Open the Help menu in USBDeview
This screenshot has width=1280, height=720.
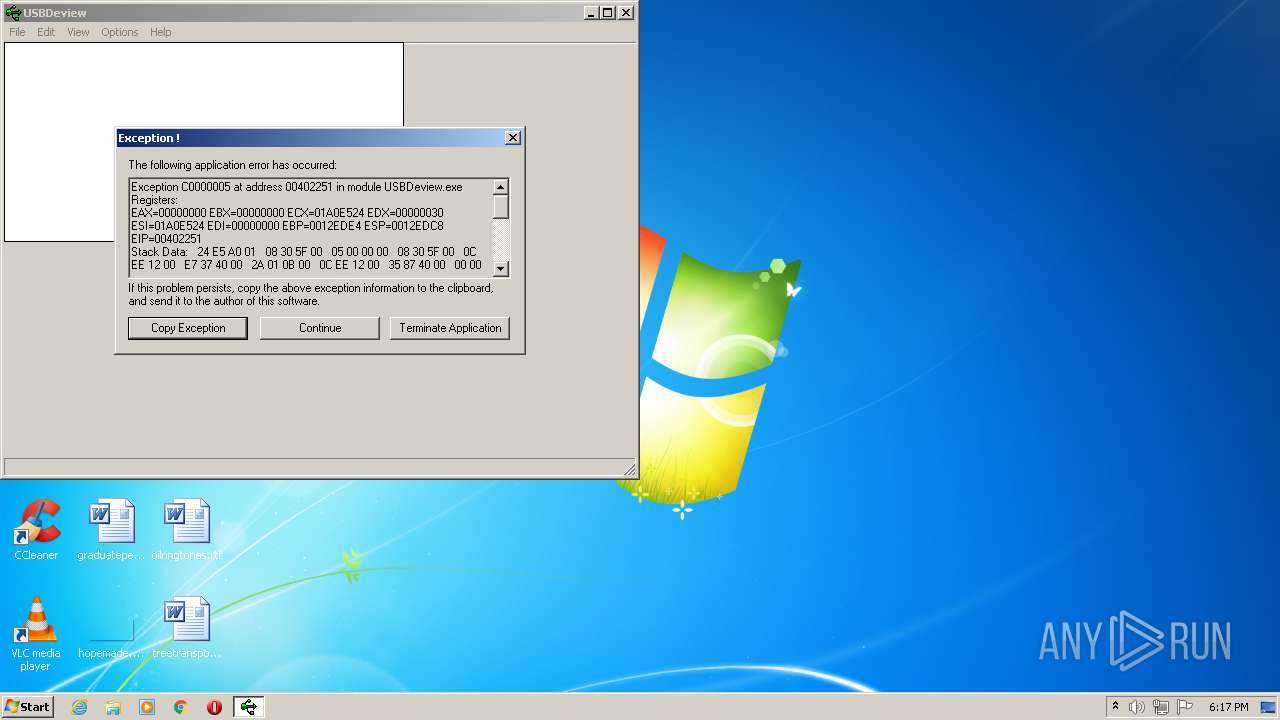click(161, 32)
